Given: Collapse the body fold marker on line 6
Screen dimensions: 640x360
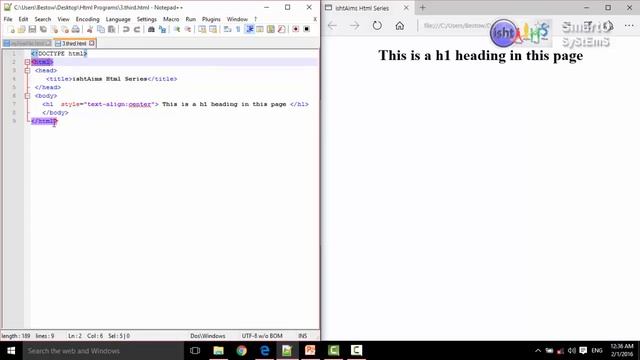Looking at the screenshot, I should click(x=27, y=96).
